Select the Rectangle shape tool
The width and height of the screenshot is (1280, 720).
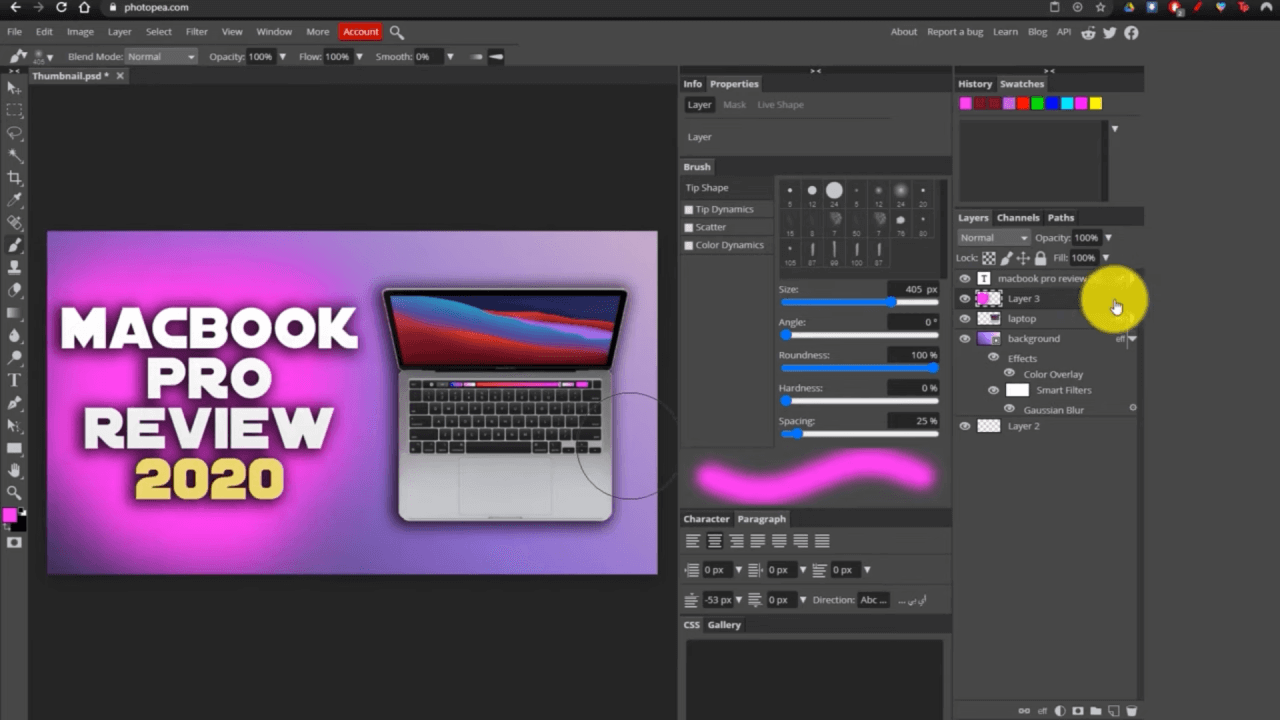(14, 448)
